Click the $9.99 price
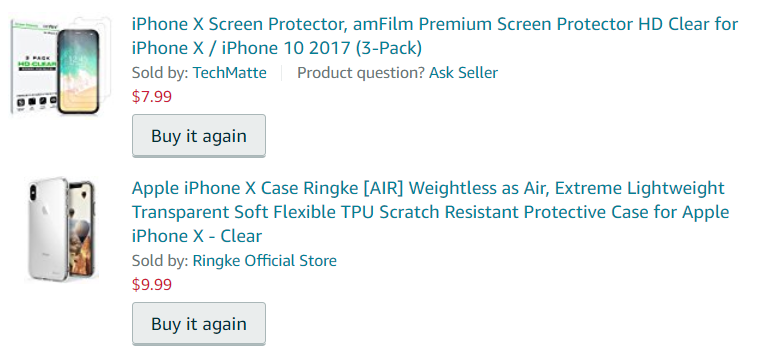This screenshot has height=361, width=769. click(x=152, y=284)
